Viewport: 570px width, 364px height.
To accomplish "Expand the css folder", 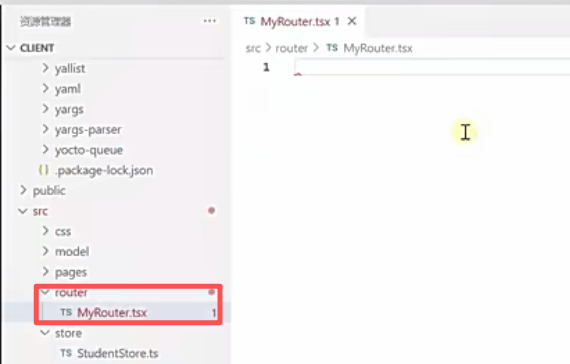I will point(45,231).
